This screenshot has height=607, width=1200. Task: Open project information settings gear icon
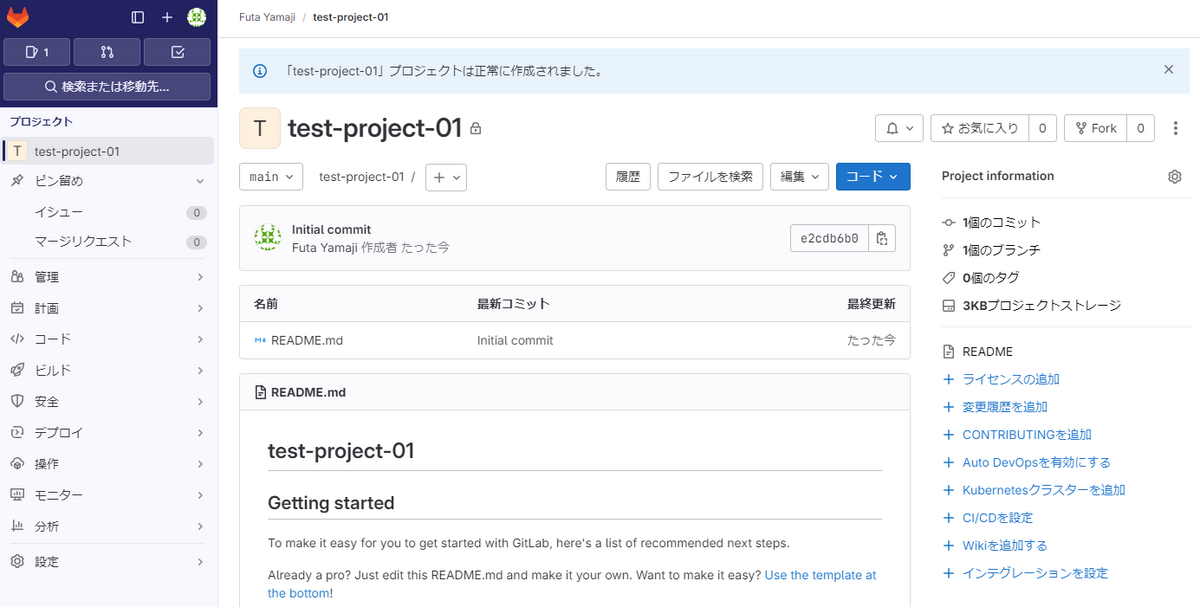click(x=1175, y=176)
